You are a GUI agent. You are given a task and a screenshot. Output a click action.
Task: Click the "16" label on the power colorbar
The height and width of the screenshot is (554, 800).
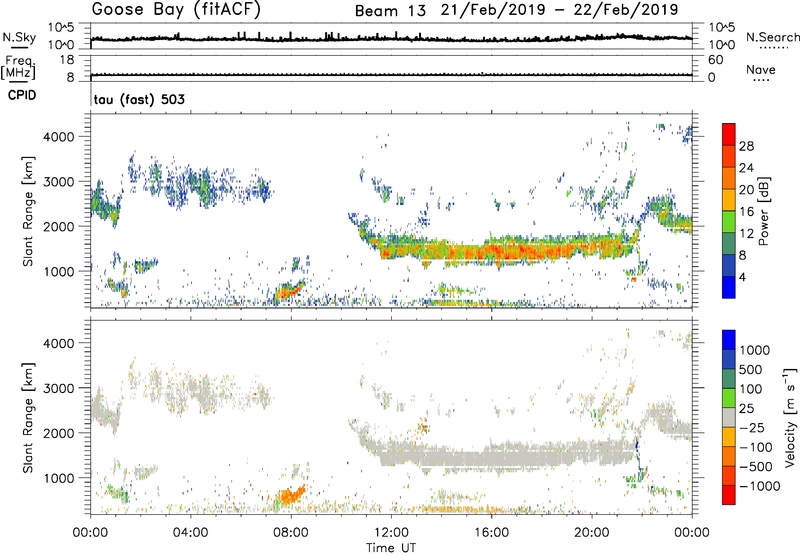(746, 212)
